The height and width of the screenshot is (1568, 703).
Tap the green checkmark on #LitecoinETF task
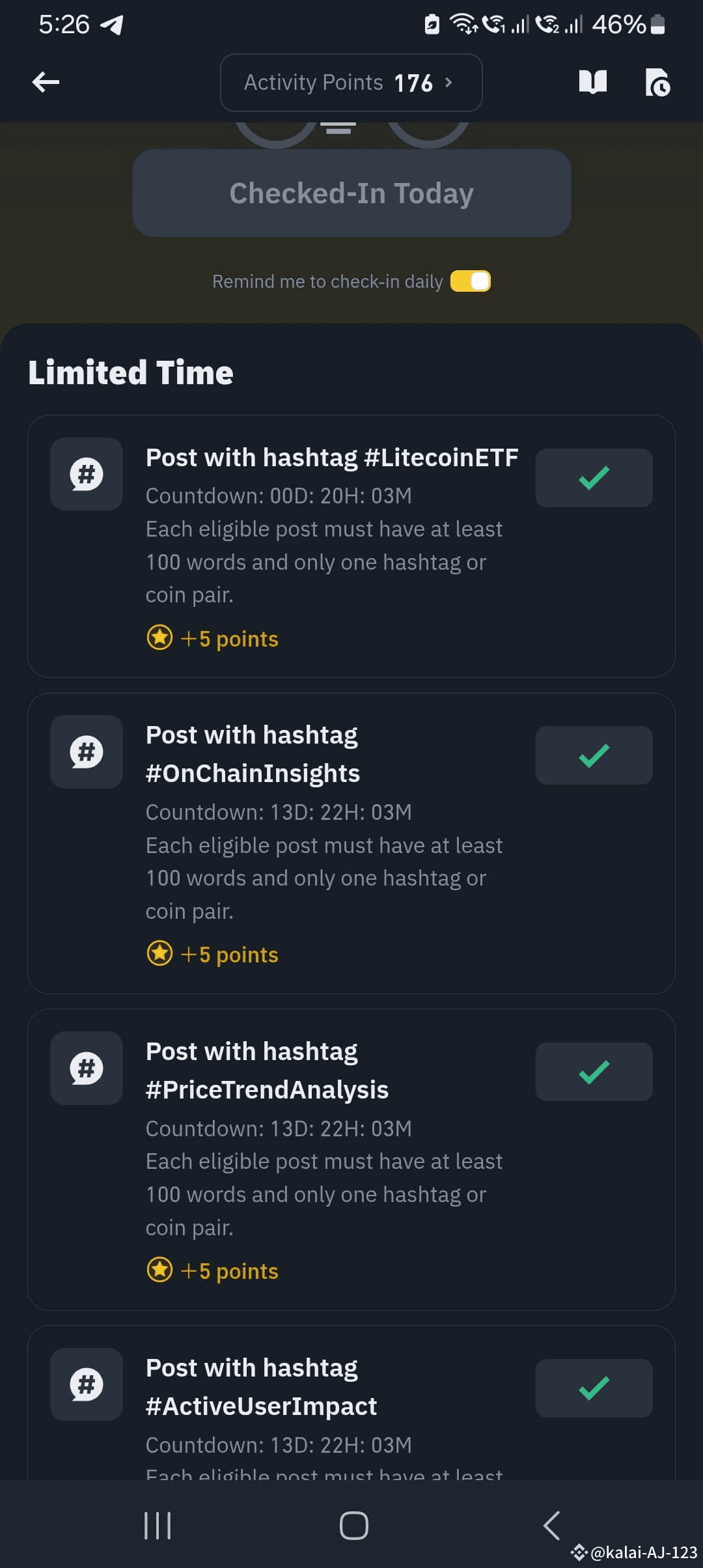593,477
